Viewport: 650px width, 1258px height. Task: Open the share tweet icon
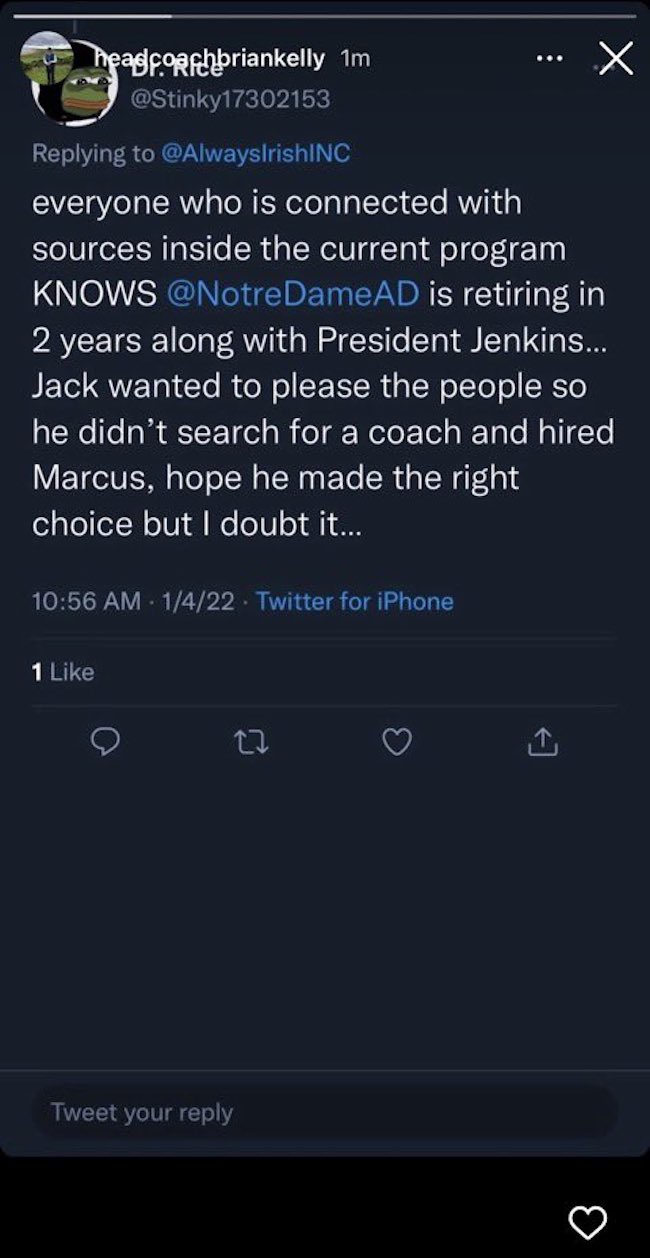[541, 742]
